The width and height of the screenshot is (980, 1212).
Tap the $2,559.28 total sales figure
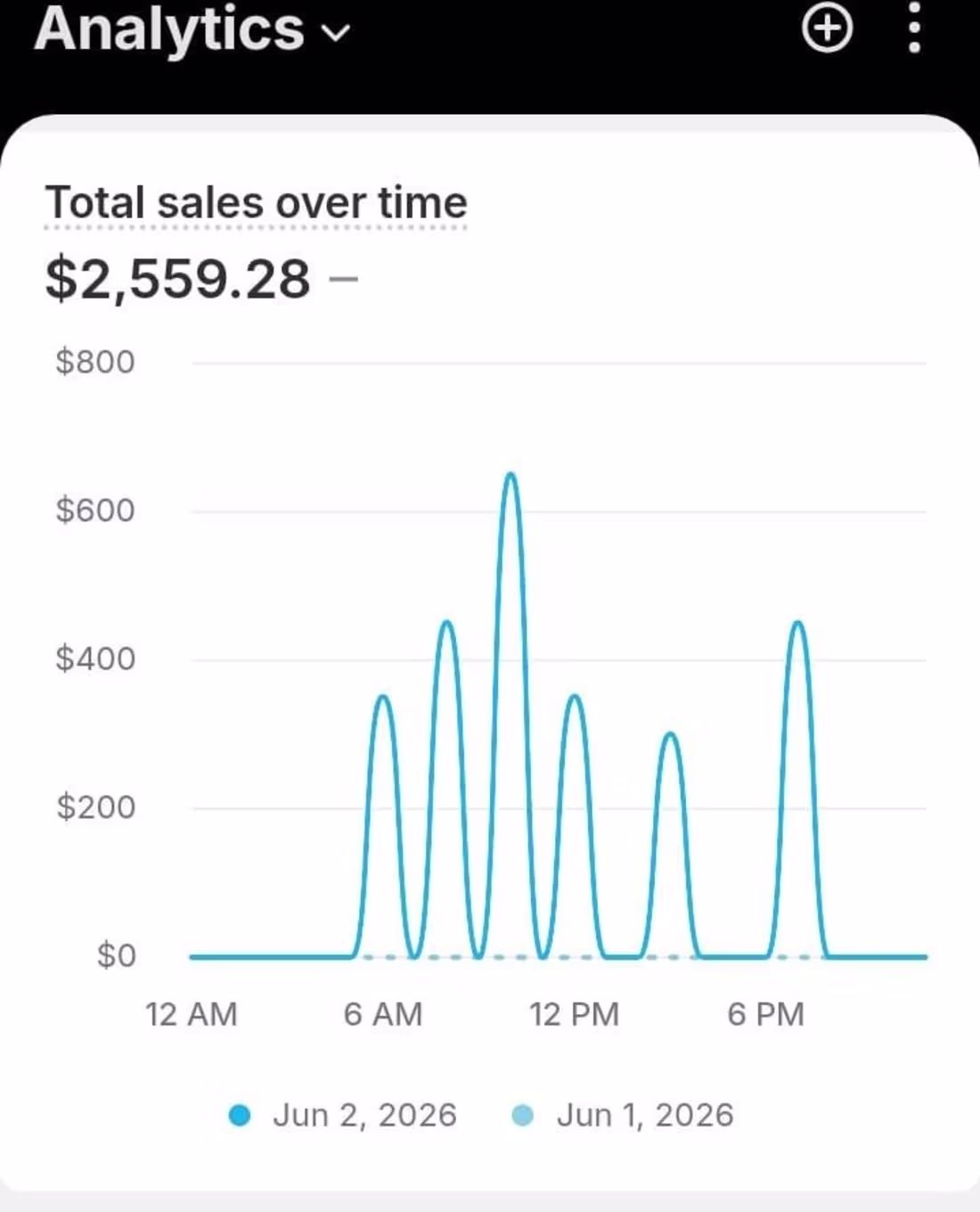[178, 279]
